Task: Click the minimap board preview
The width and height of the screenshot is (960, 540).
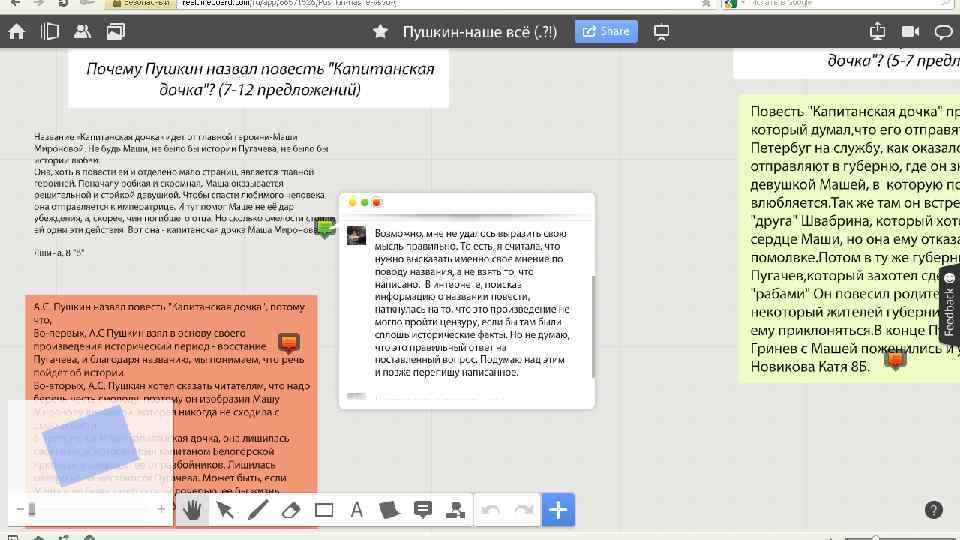Action: 91,447
